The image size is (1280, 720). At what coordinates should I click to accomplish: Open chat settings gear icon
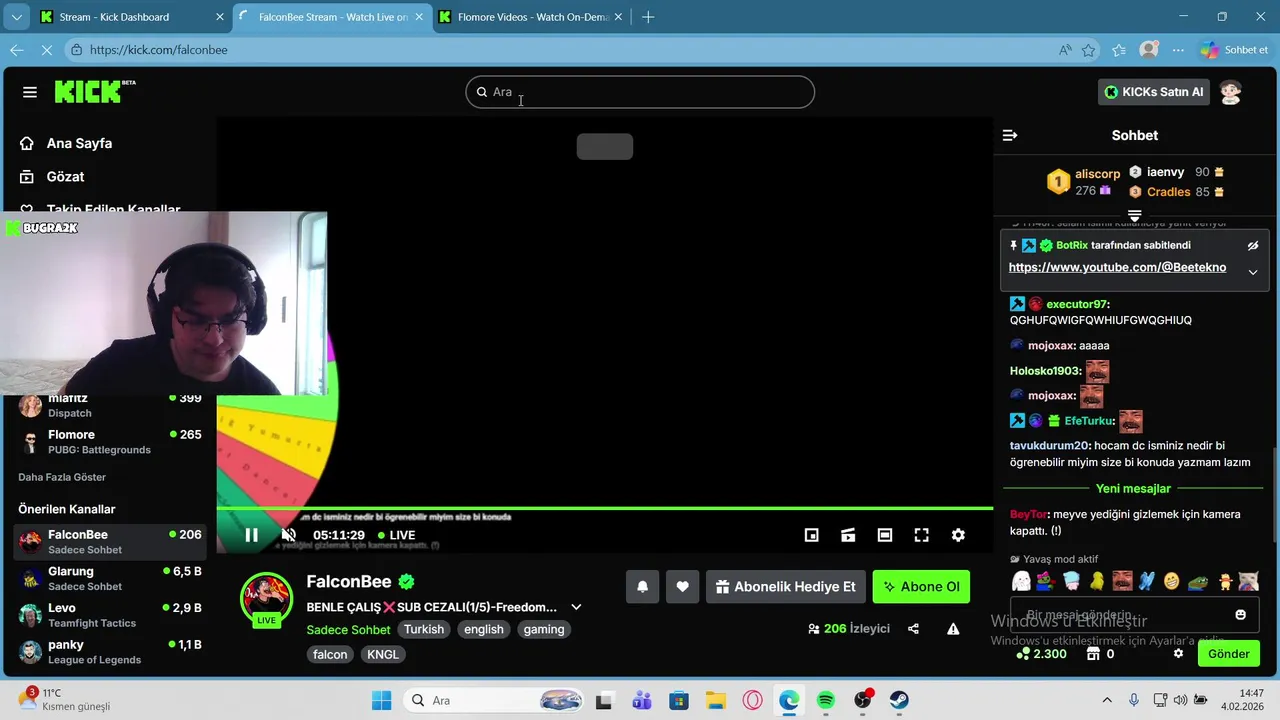click(1178, 654)
